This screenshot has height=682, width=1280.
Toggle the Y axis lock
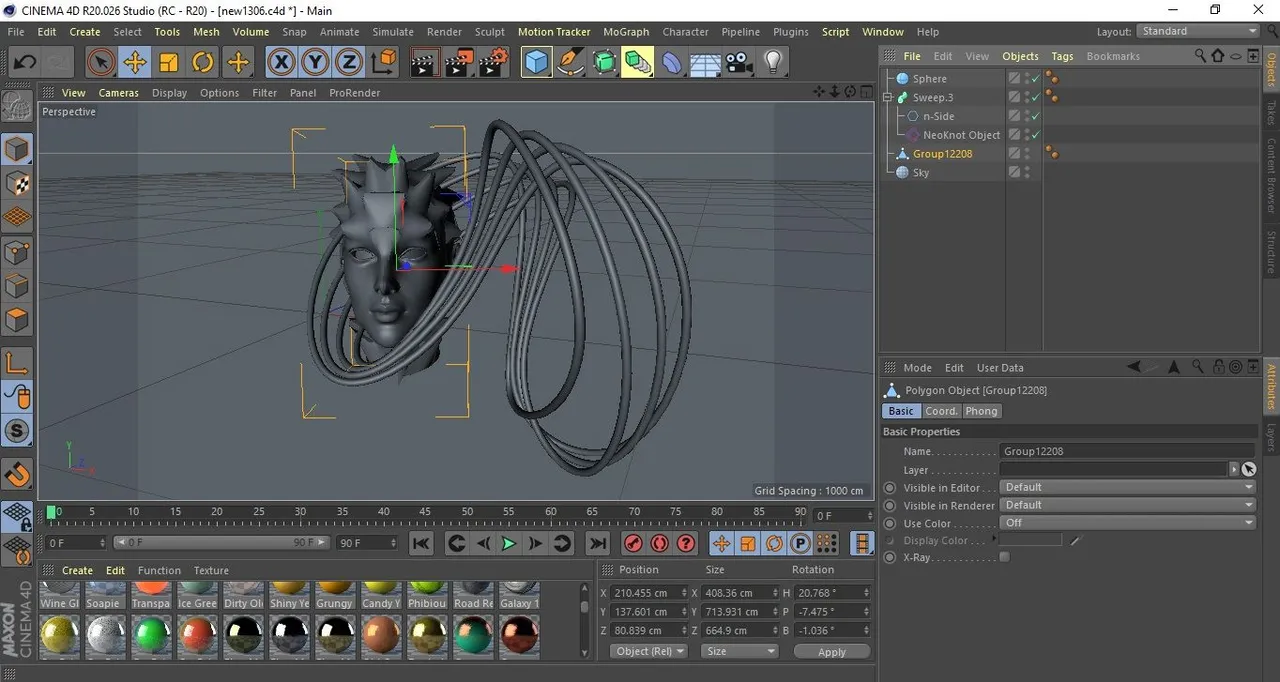[x=316, y=62]
